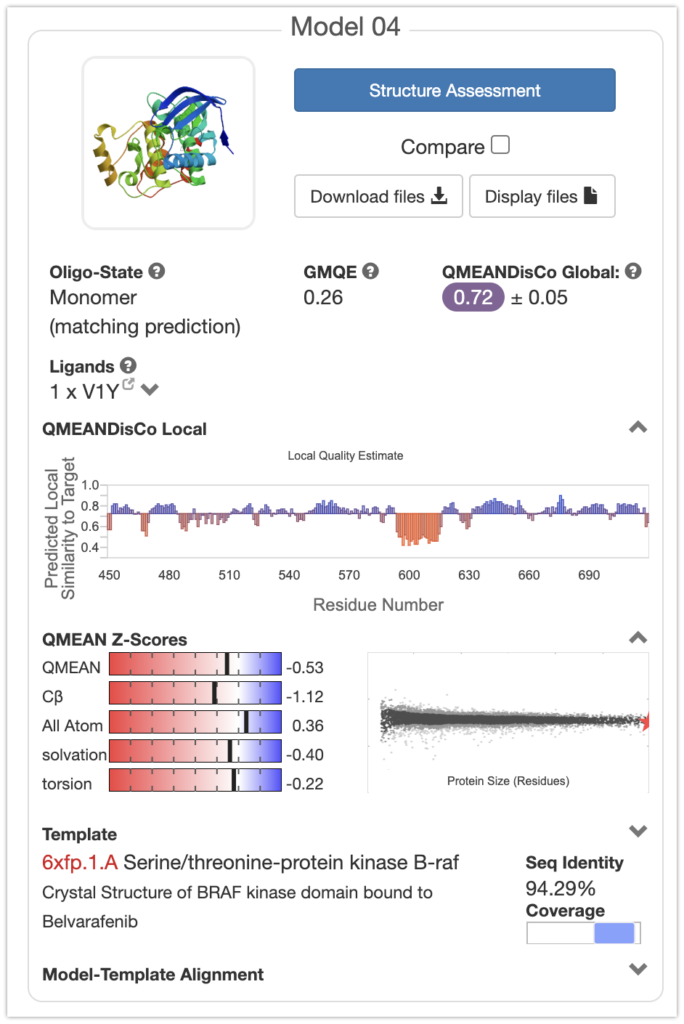Click the orange low-quality region in local quality plot
The height and width of the screenshot is (1024, 684).
(418, 527)
